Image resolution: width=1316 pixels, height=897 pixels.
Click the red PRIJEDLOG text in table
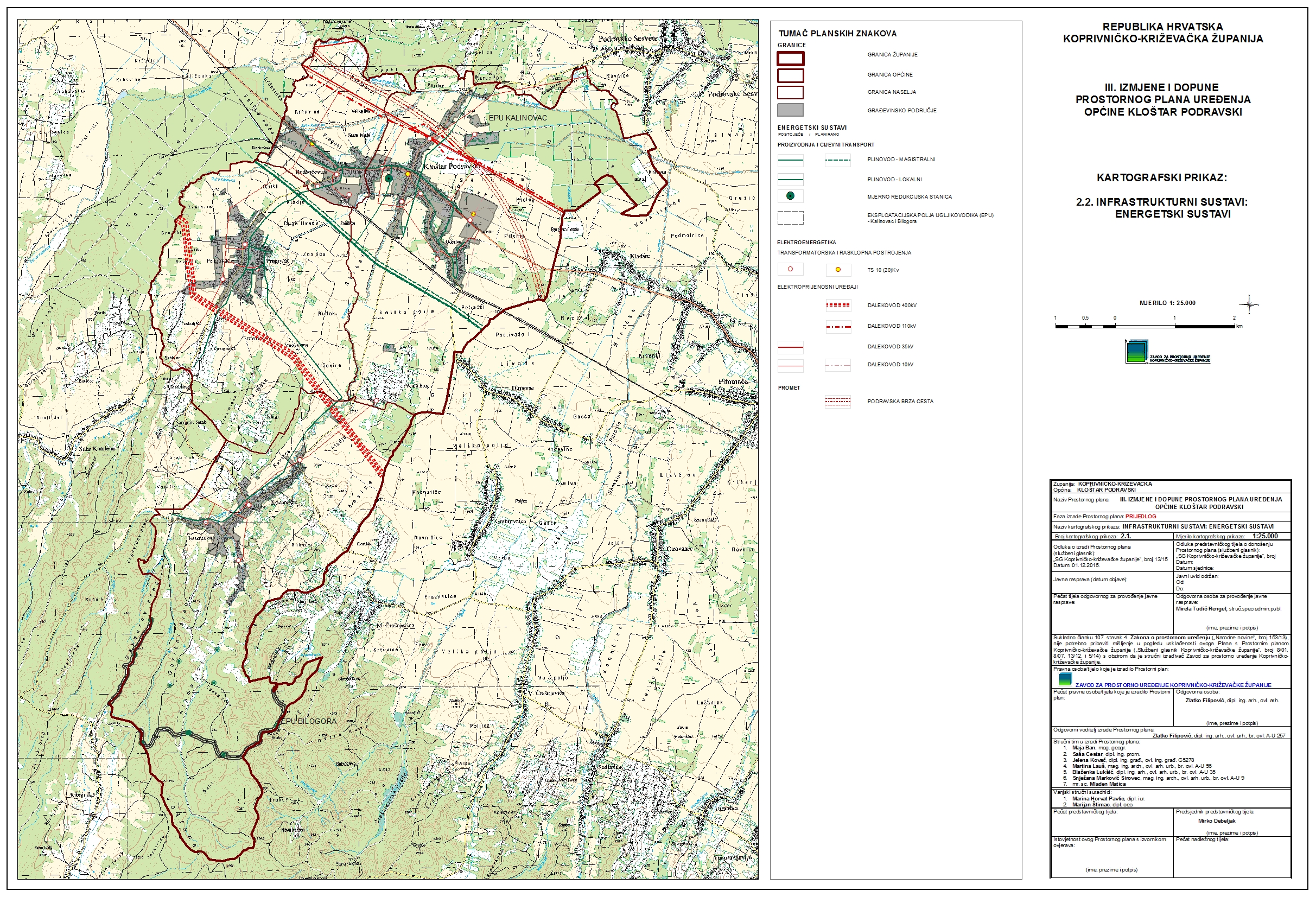coord(1141,517)
